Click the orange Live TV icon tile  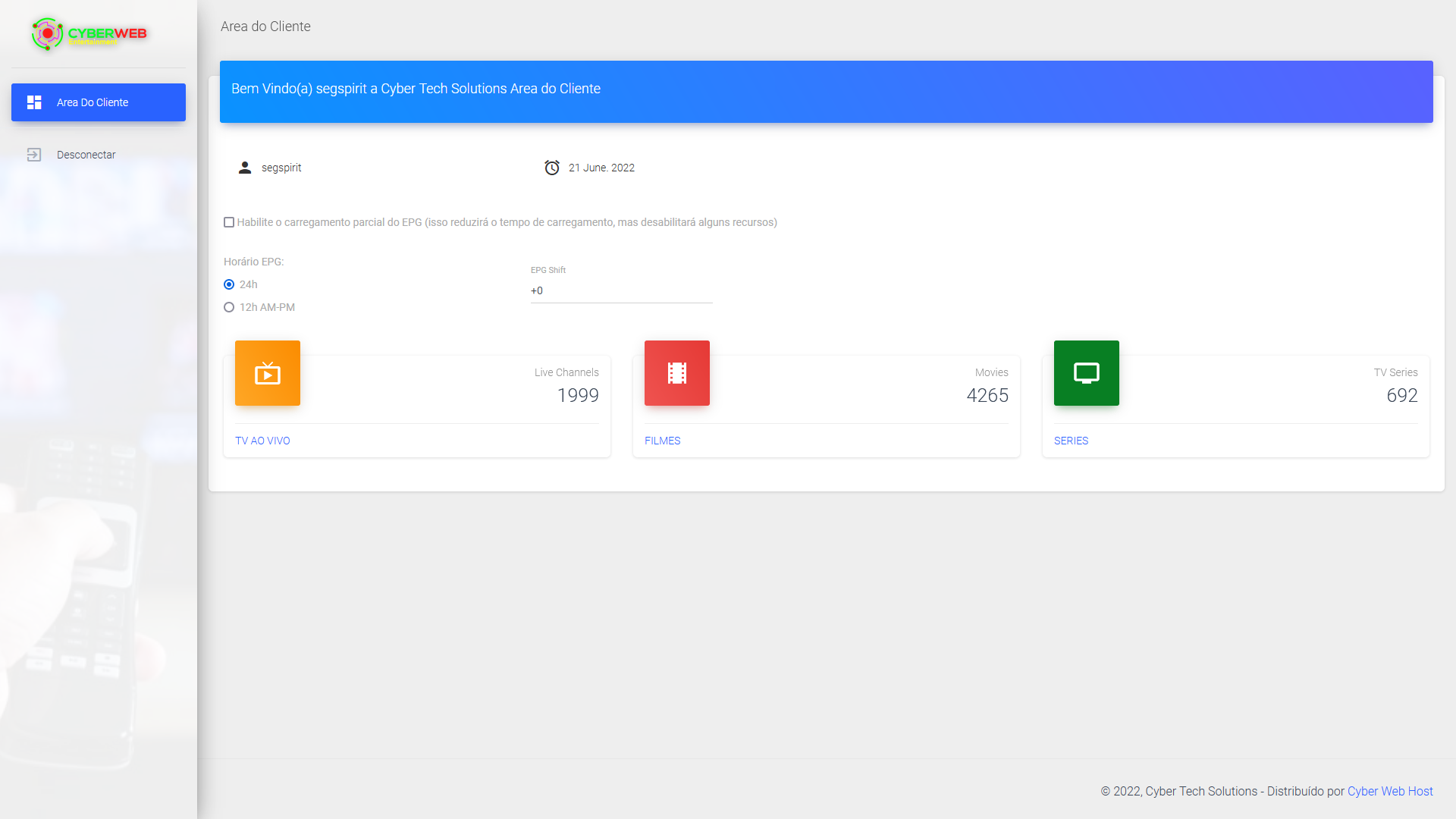point(268,373)
